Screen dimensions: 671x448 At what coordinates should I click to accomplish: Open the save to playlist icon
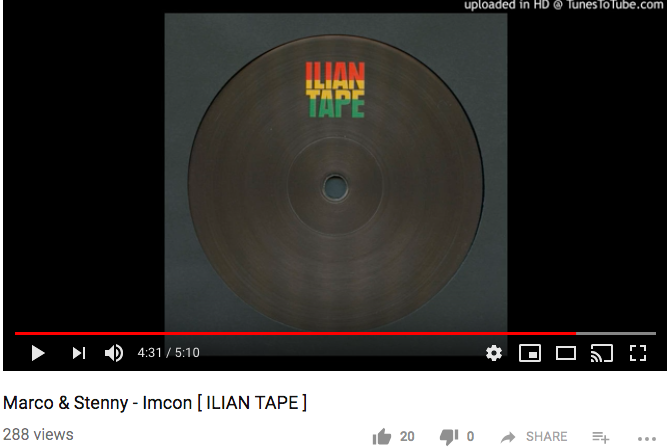pos(601,437)
